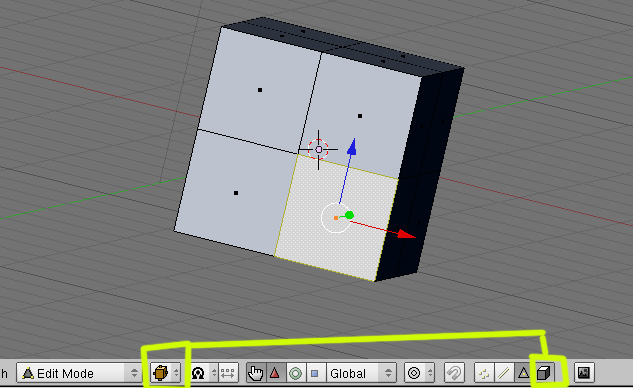This screenshot has width=633, height=388.
Task: Switch to vertex select mode
Action: click(x=484, y=373)
